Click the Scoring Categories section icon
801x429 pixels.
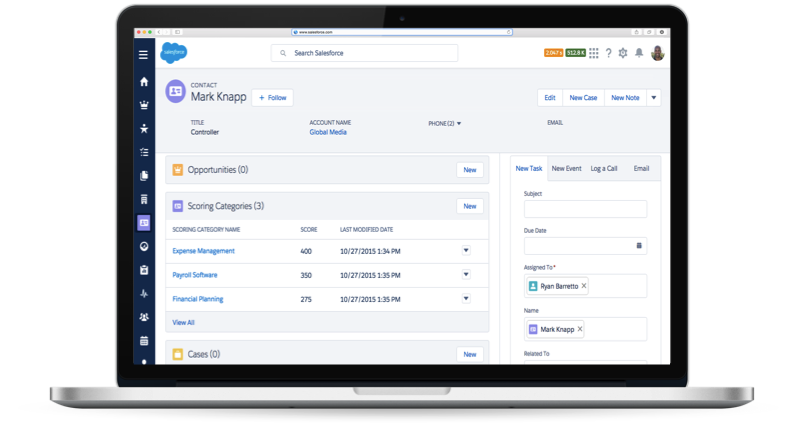(177, 206)
